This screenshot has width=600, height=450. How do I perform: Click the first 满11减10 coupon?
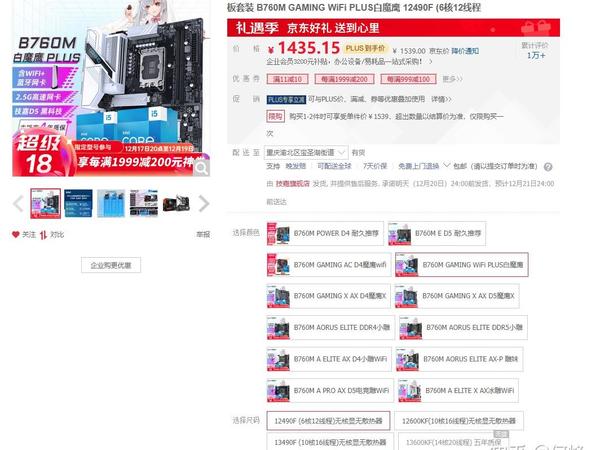[287, 79]
